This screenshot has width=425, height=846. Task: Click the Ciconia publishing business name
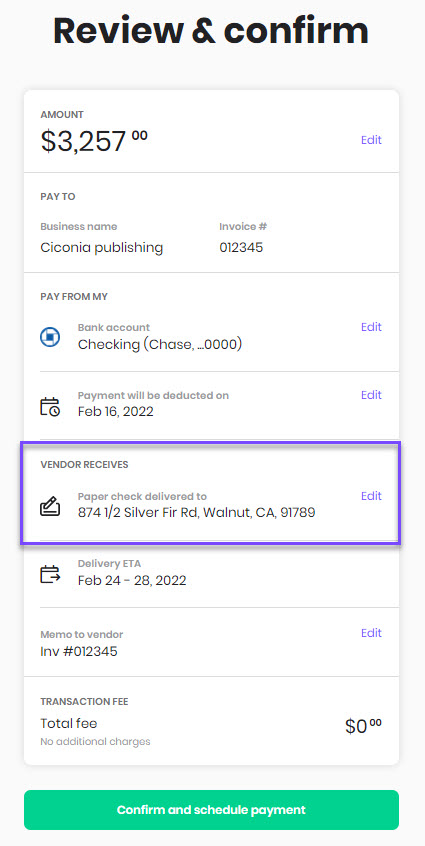(x=101, y=248)
